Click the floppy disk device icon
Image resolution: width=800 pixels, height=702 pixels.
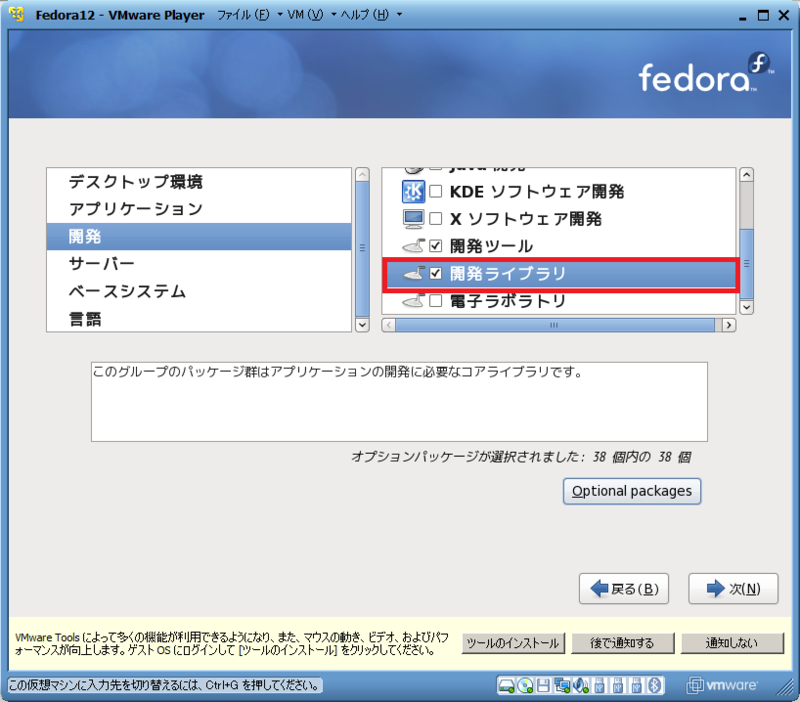542,687
